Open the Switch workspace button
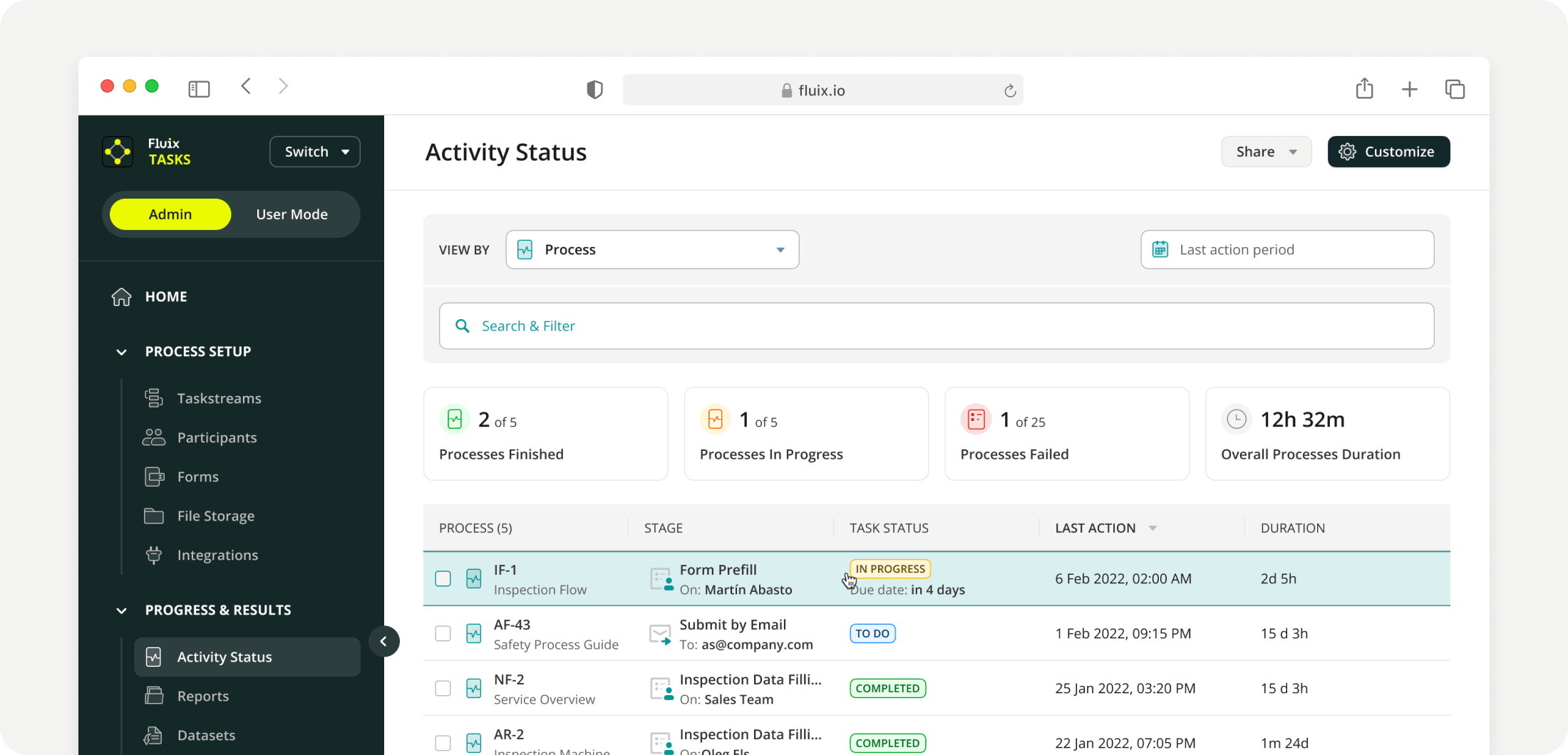Screen dimensions: 1568x755 [x=314, y=152]
